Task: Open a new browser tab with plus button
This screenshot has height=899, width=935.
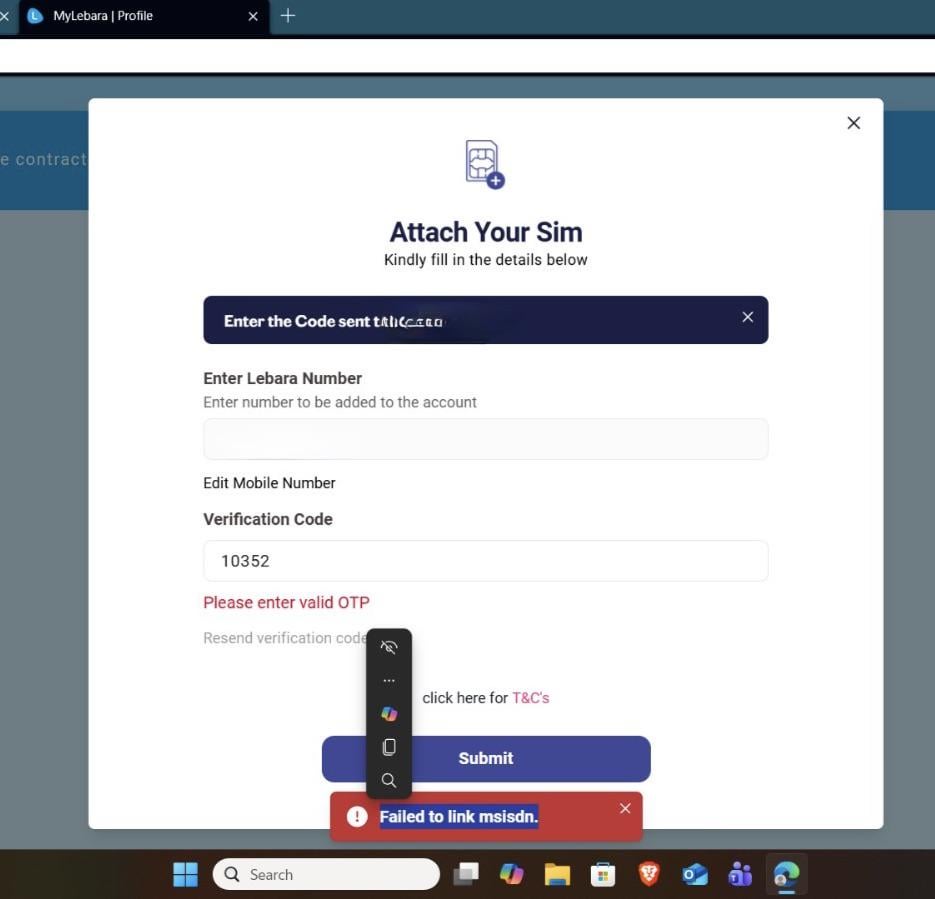Action: (x=288, y=16)
